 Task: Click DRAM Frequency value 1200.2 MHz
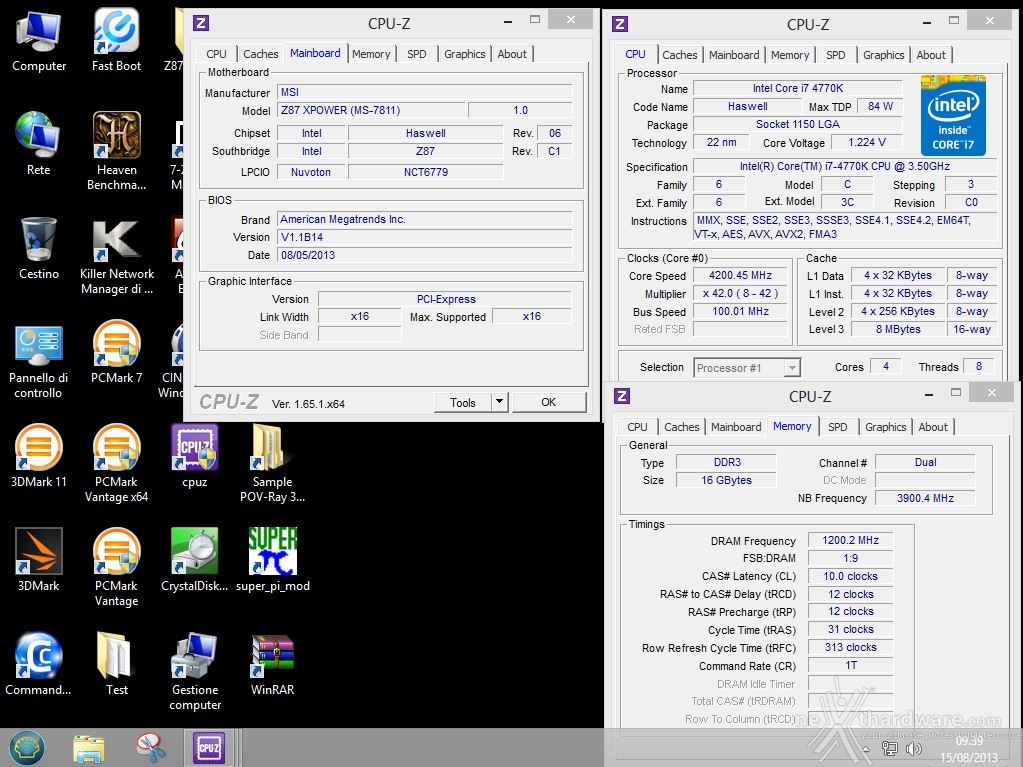850,541
